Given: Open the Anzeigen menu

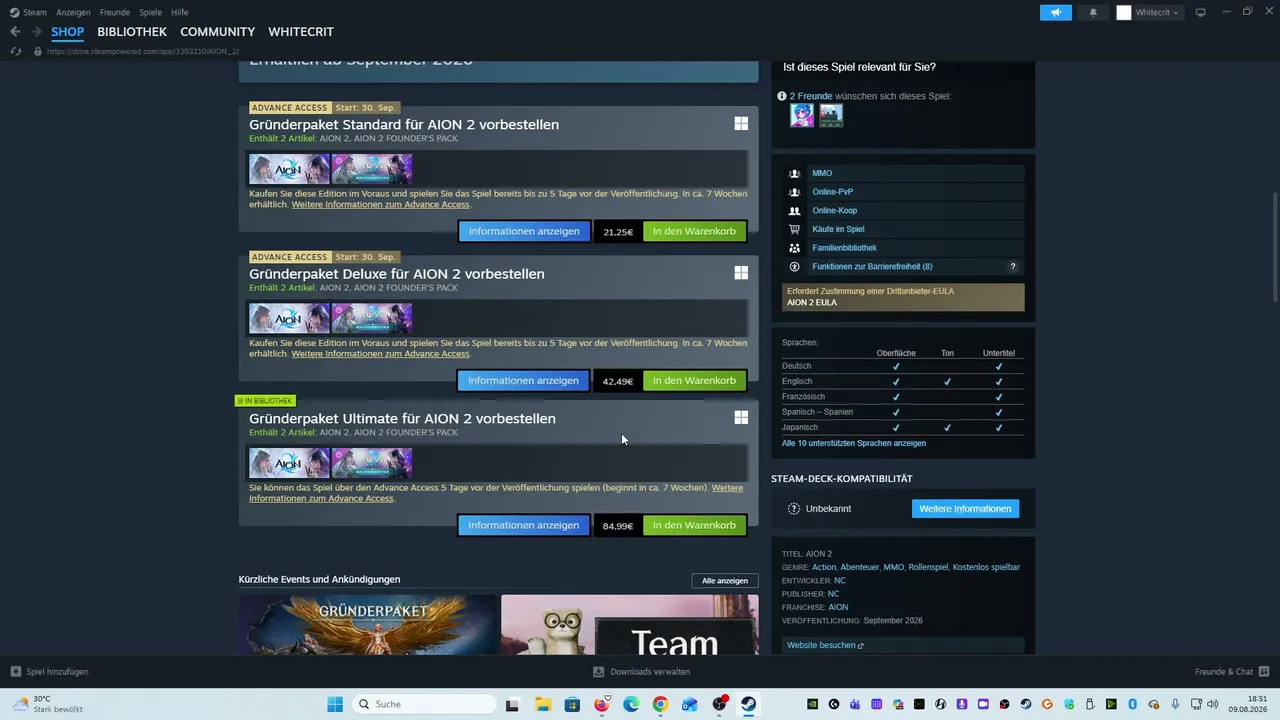Looking at the screenshot, I should (x=74, y=12).
